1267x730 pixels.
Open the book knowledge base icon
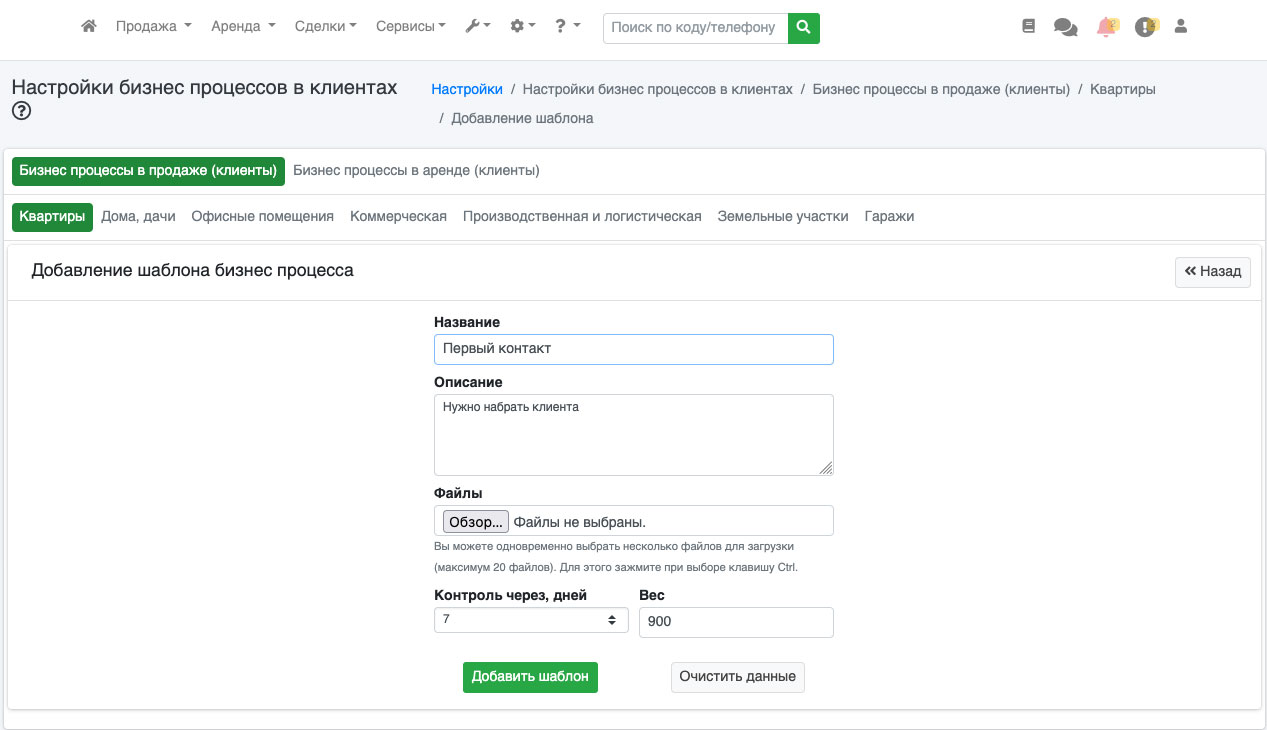pos(1029,27)
